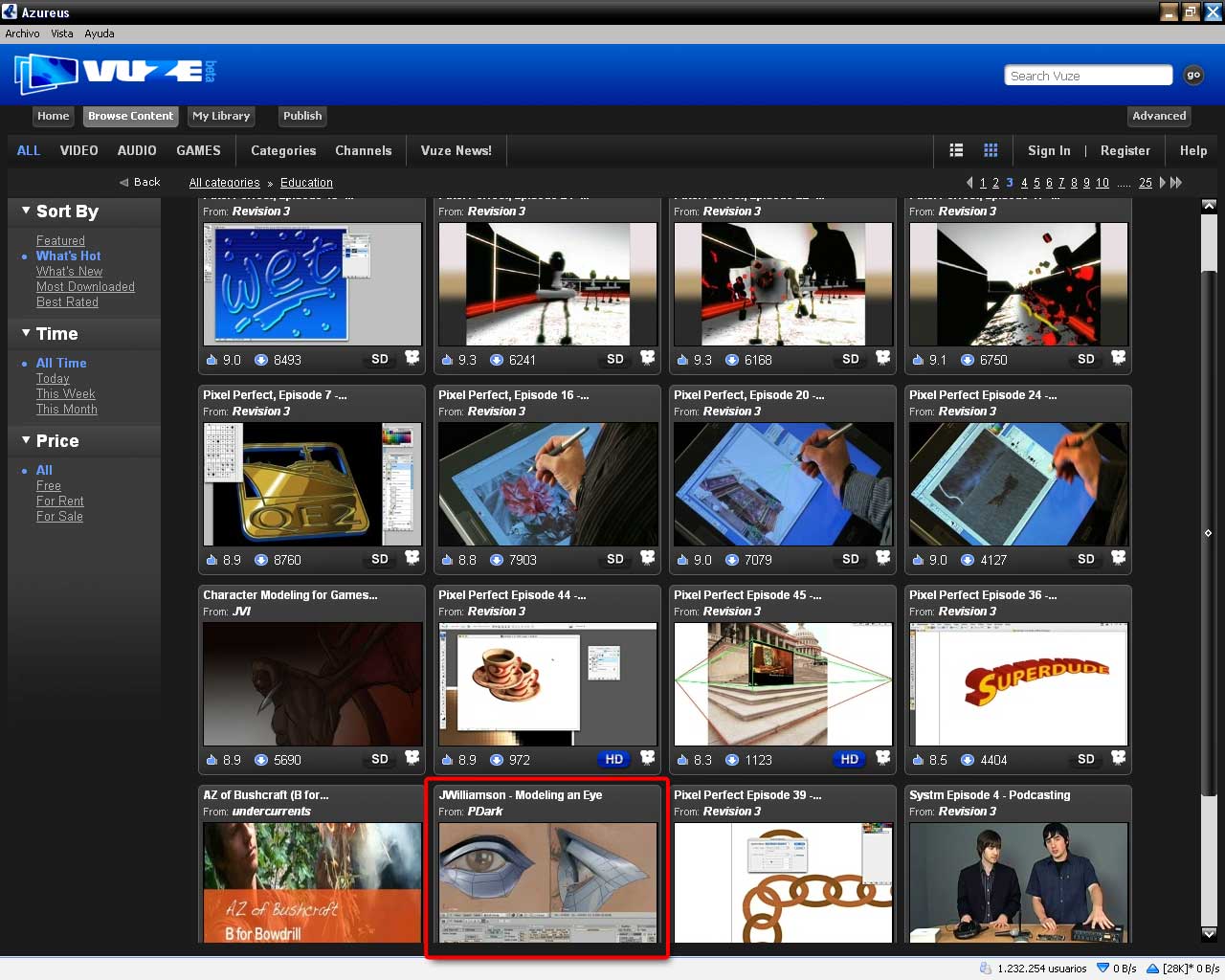Focus the Search Vuze input field
This screenshot has height=980, width=1225.
1088,76
